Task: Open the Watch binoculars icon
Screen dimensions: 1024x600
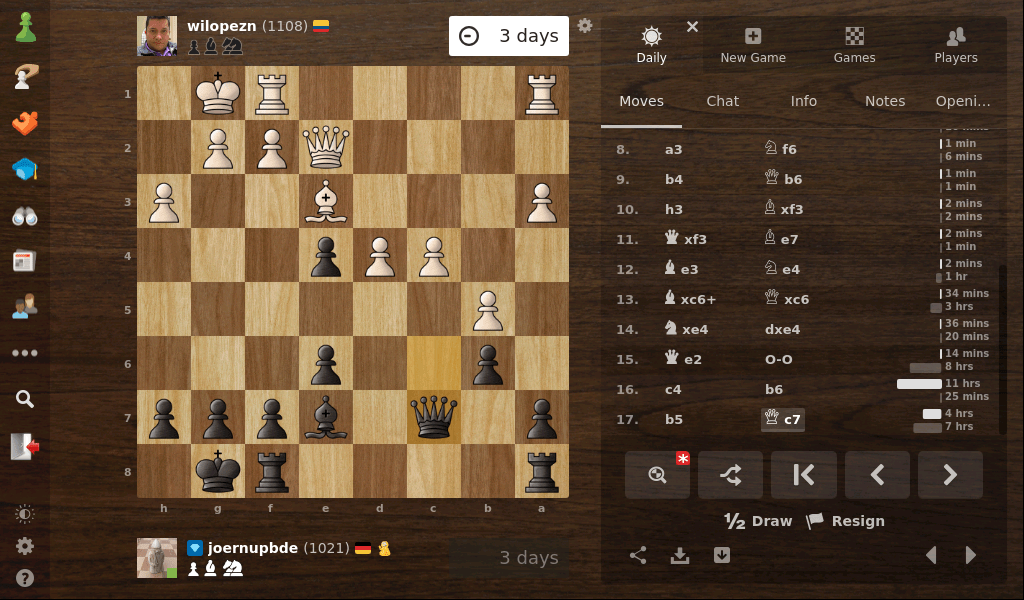Action: click(25, 216)
